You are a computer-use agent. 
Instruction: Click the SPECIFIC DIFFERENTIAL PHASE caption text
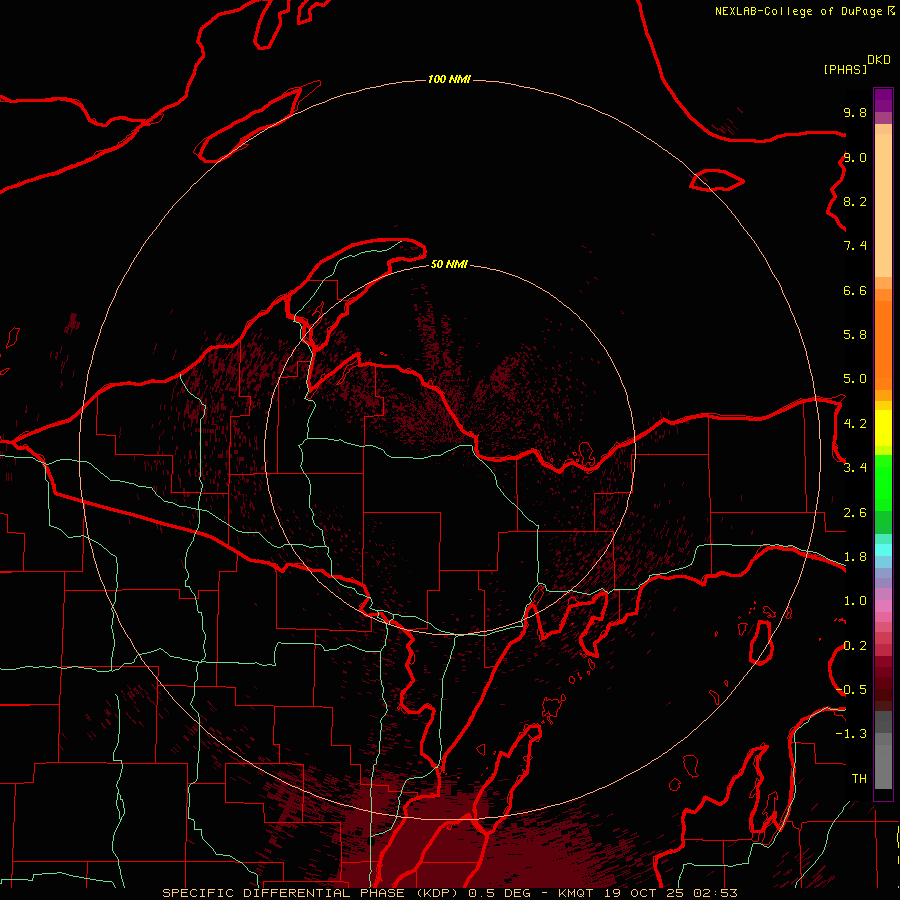pyautogui.click(x=282, y=893)
